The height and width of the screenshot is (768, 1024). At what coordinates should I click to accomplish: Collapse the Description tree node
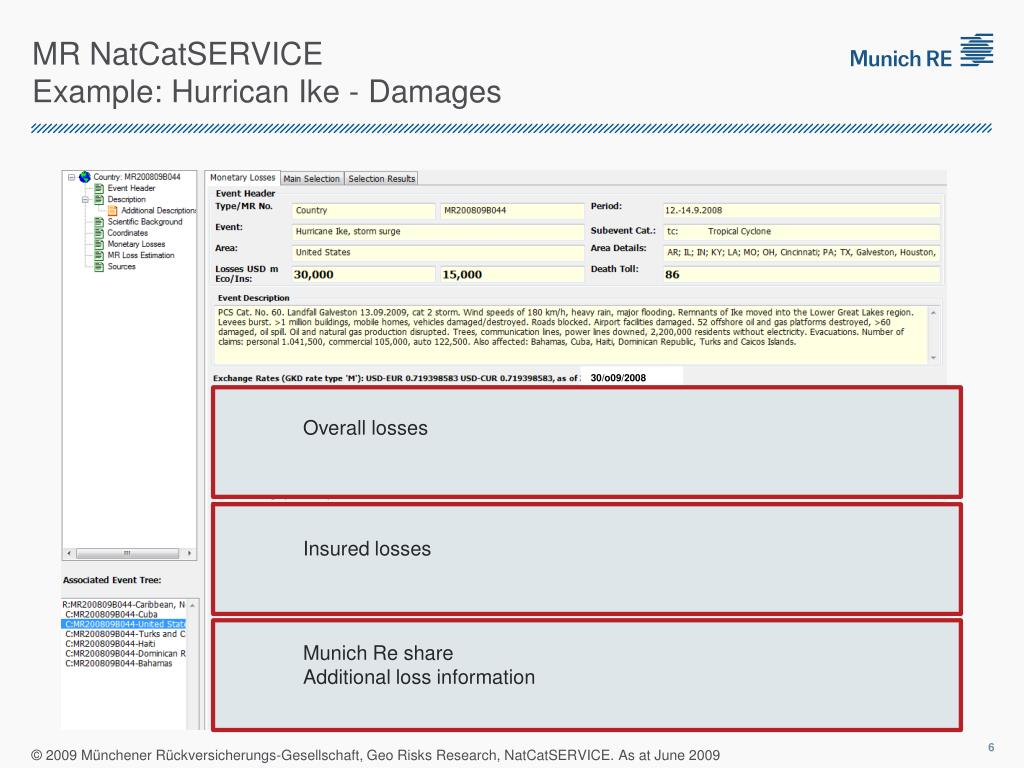[x=86, y=199]
